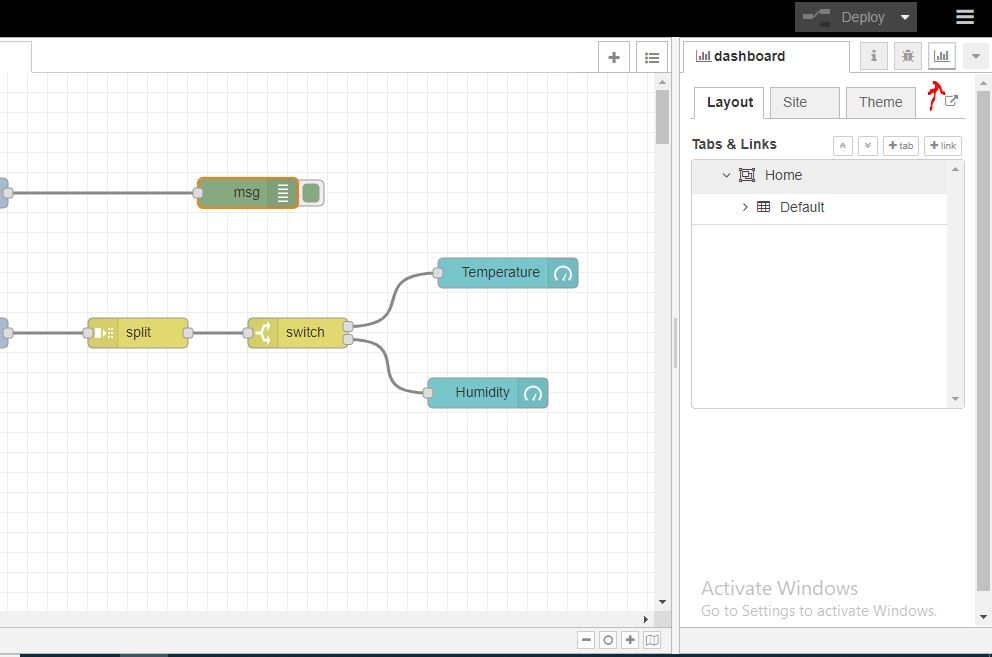992x657 pixels.
Task: Click the hamburger main menu icon
Action: (965, 17)
